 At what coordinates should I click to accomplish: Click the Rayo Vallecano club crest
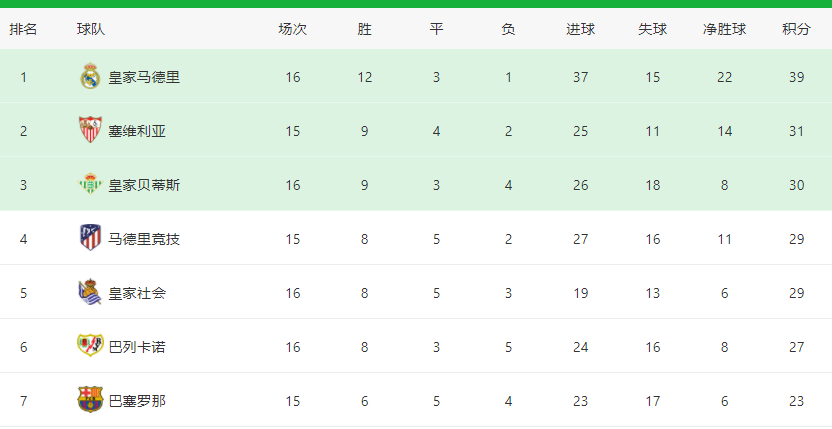pyautogui.click(x=90, y=346)
